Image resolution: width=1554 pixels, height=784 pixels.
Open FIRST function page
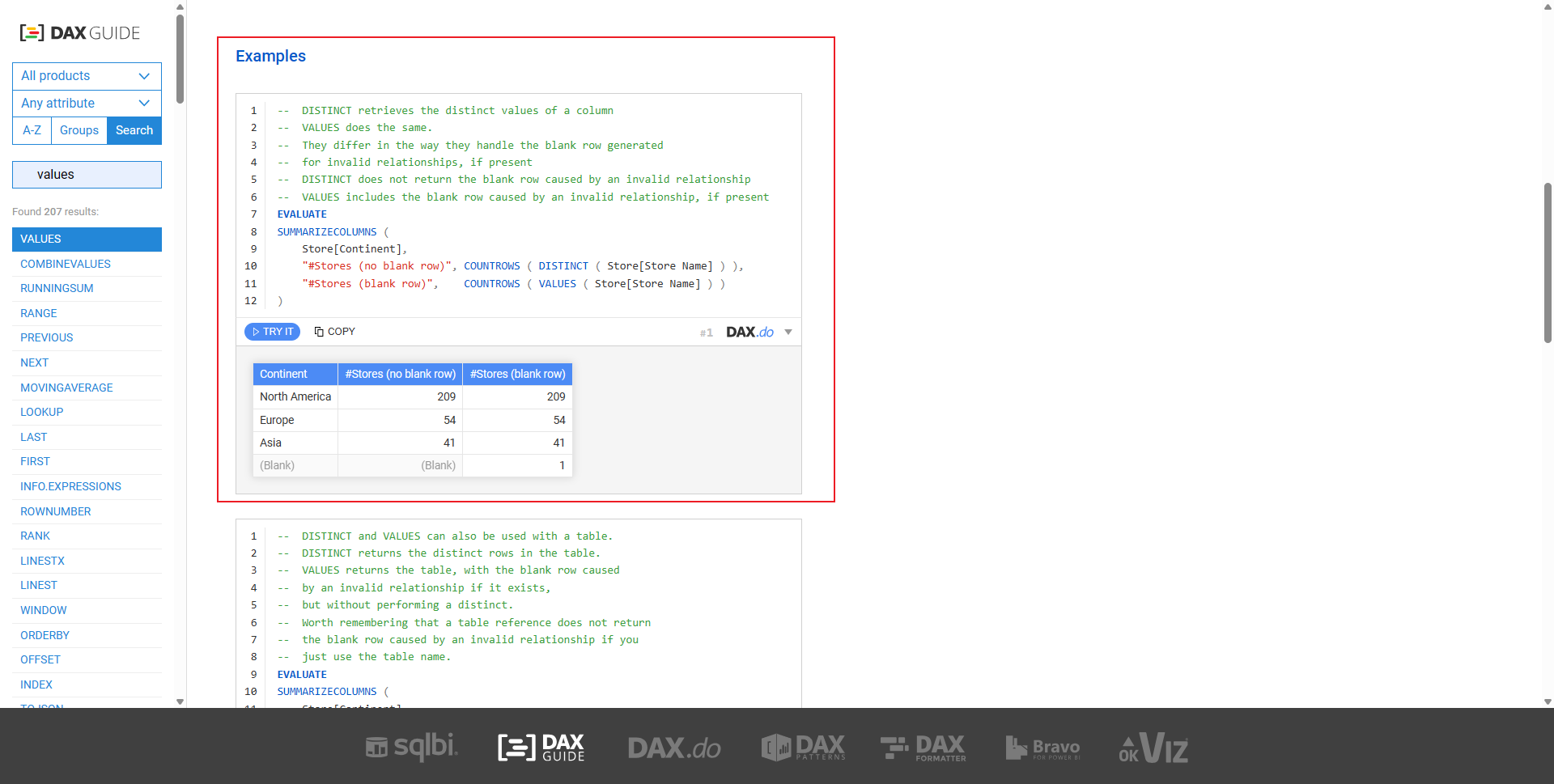point(36,462)
